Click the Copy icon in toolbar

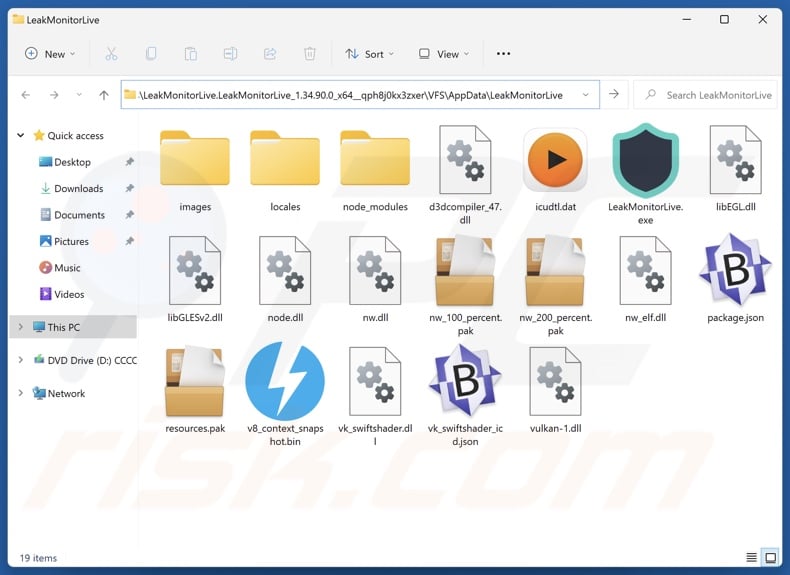tap(151, 54)
